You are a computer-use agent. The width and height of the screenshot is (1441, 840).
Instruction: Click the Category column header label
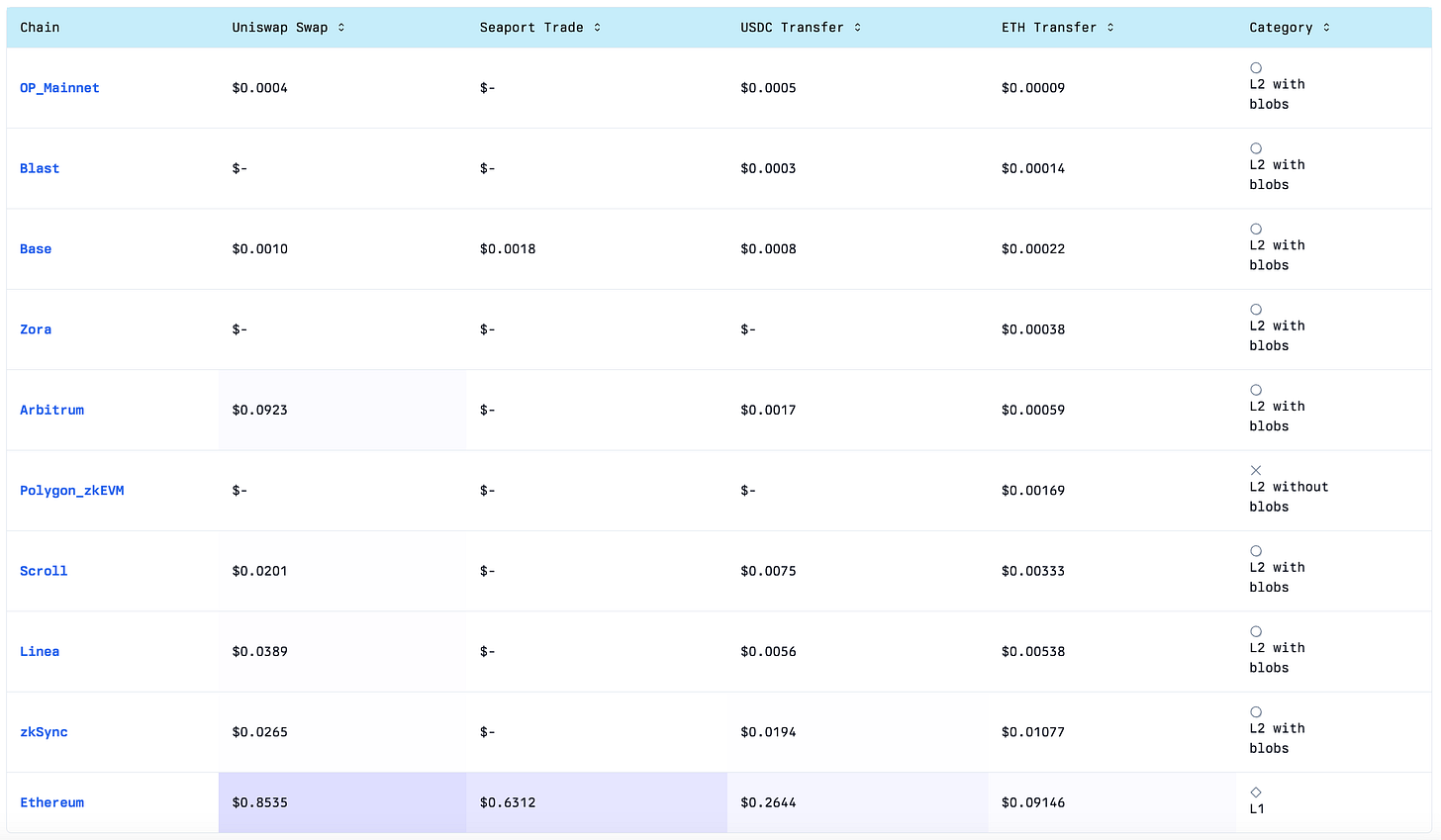[1281, 28]
